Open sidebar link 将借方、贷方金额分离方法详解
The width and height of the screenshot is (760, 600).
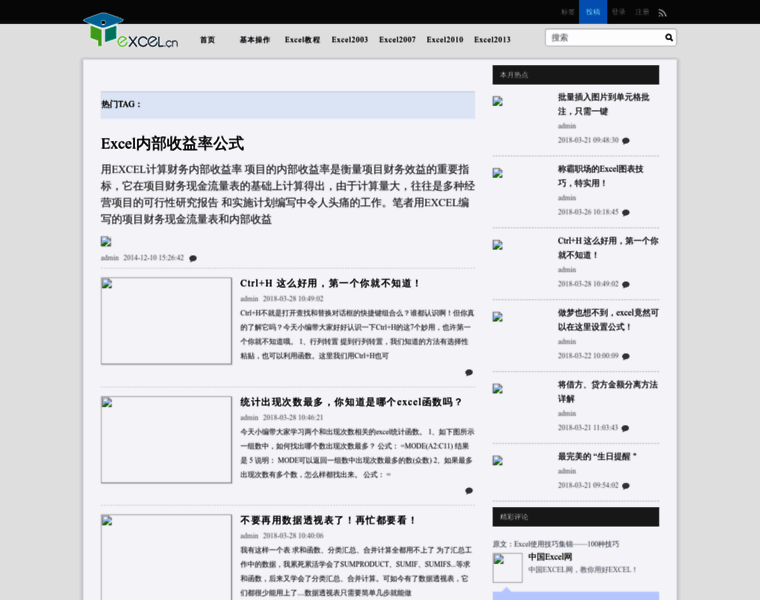coord(607,392)
